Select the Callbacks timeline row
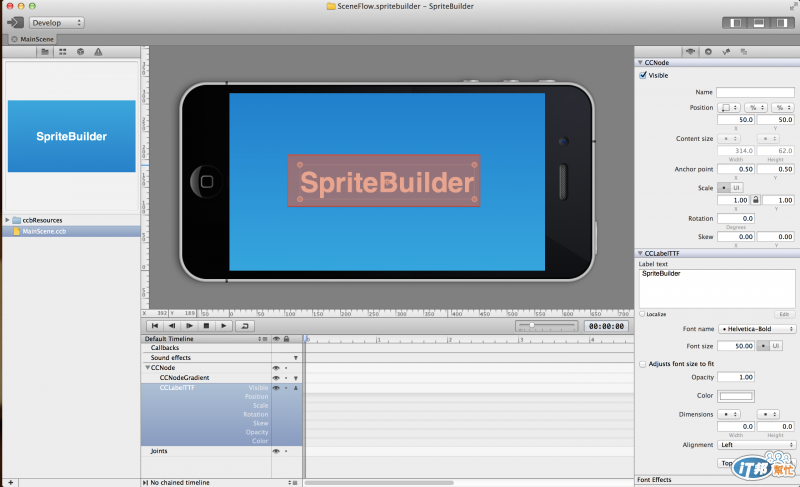This screenshot has height=487, width=800. [x=206, y=348]
